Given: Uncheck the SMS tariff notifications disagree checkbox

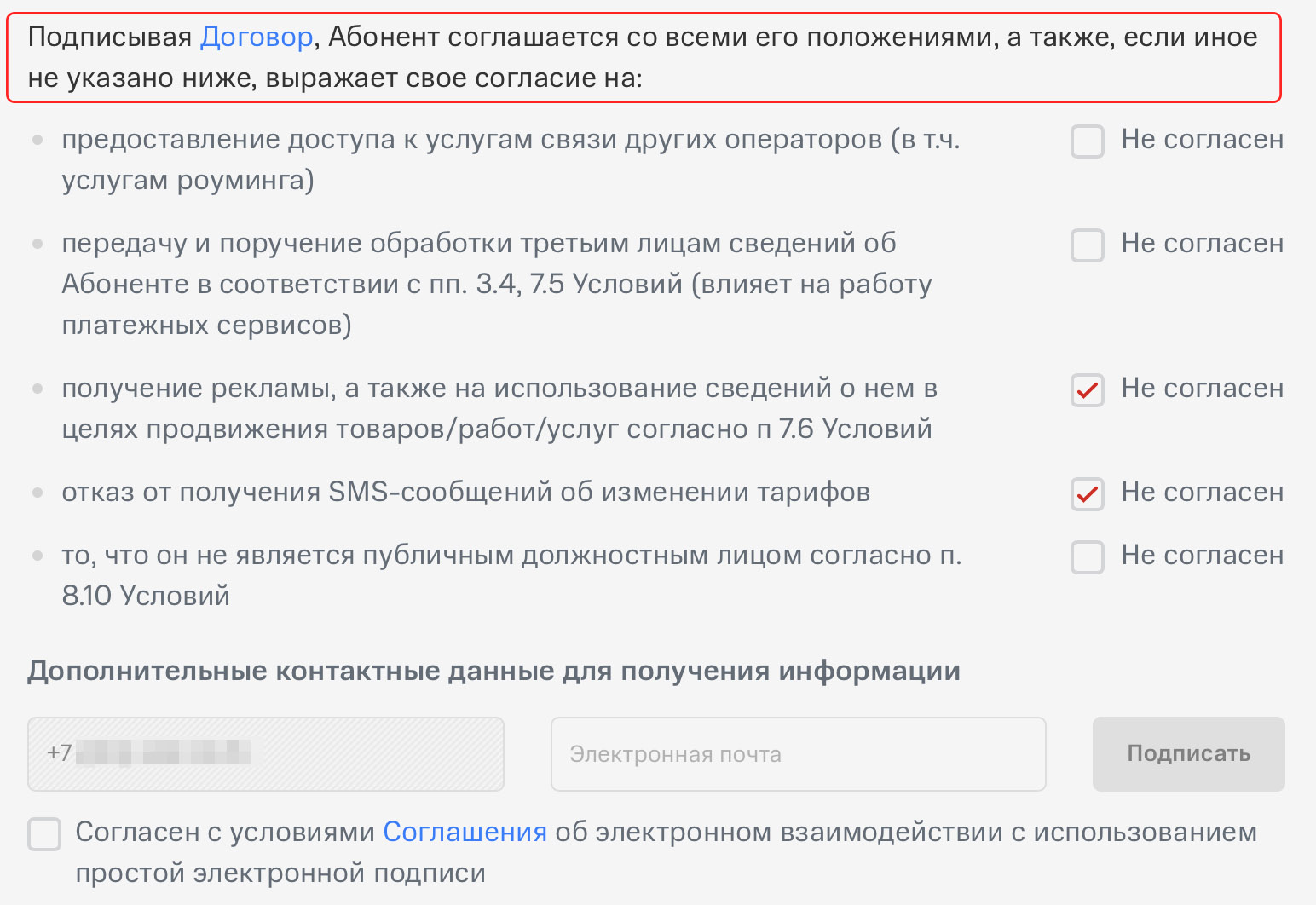Looking at the screenshot, I should pos(1087,494).
